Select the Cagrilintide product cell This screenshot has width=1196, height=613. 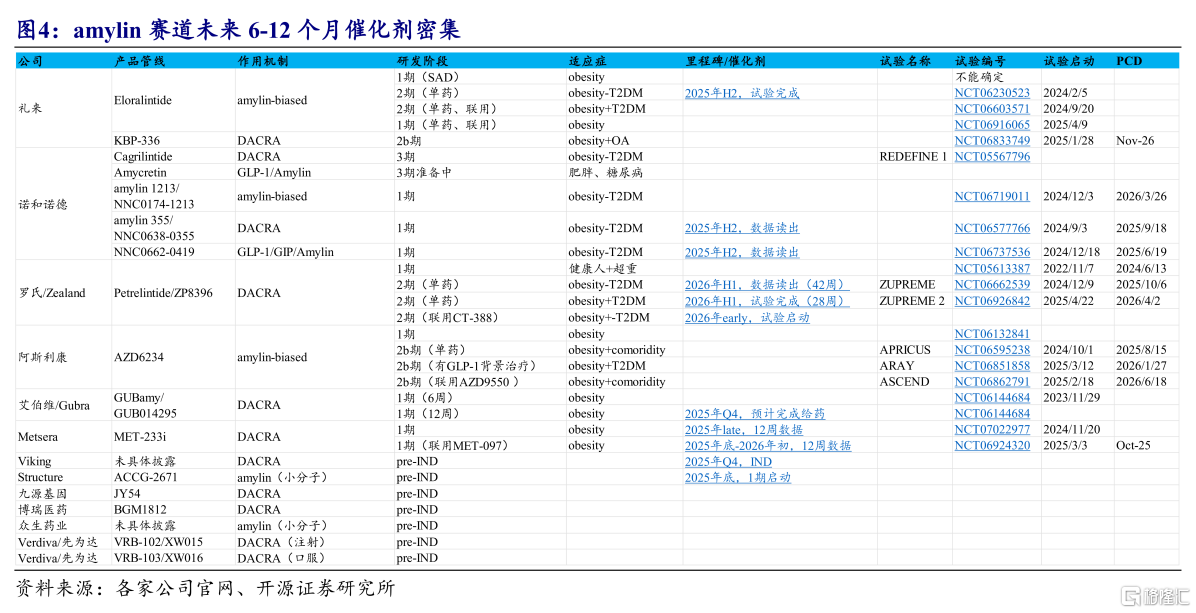143,157
